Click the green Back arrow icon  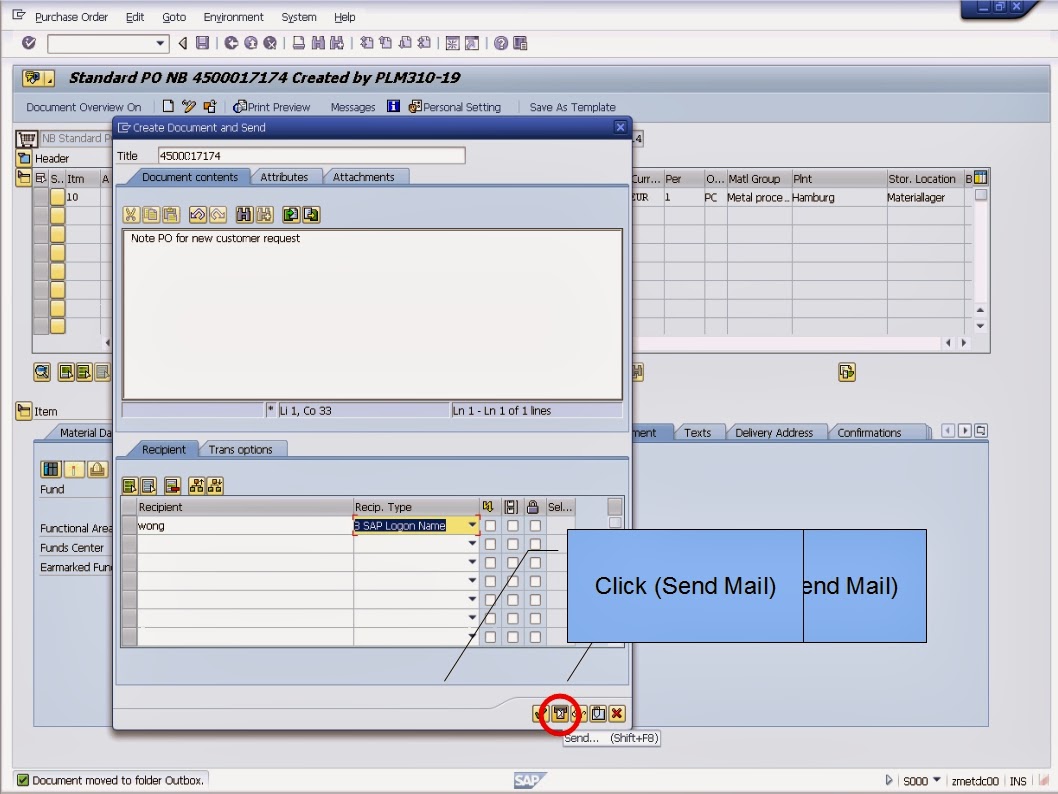coord(231,43)
